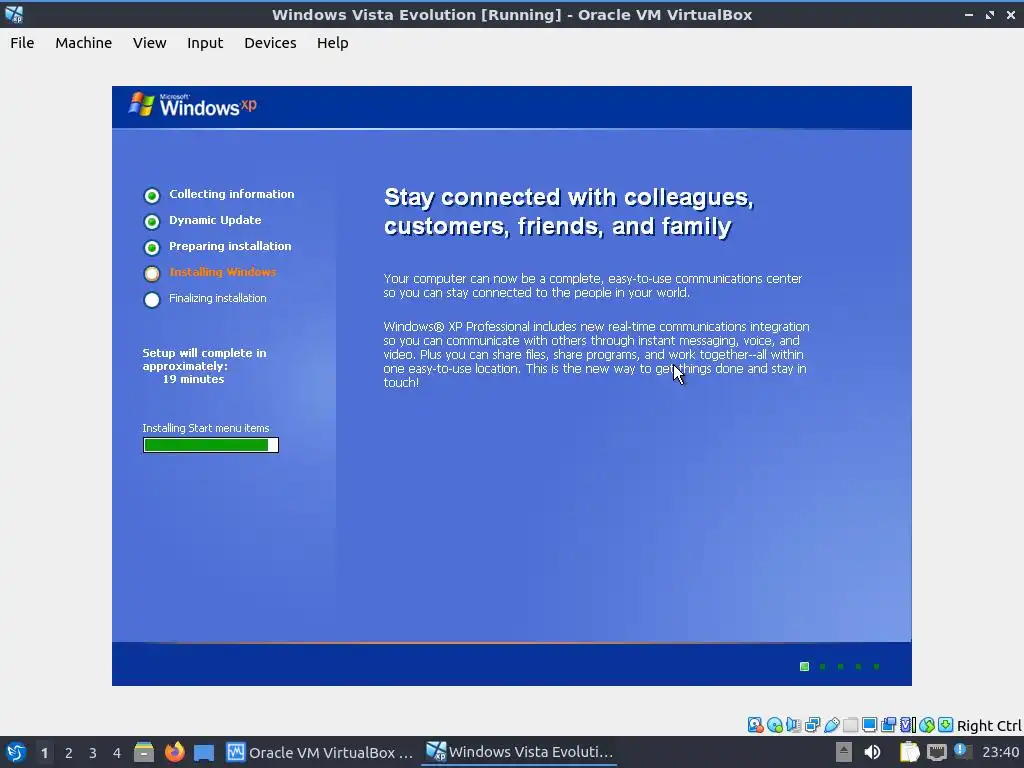
Task: Switch to workspace 2
Action: tap(69, 753)
